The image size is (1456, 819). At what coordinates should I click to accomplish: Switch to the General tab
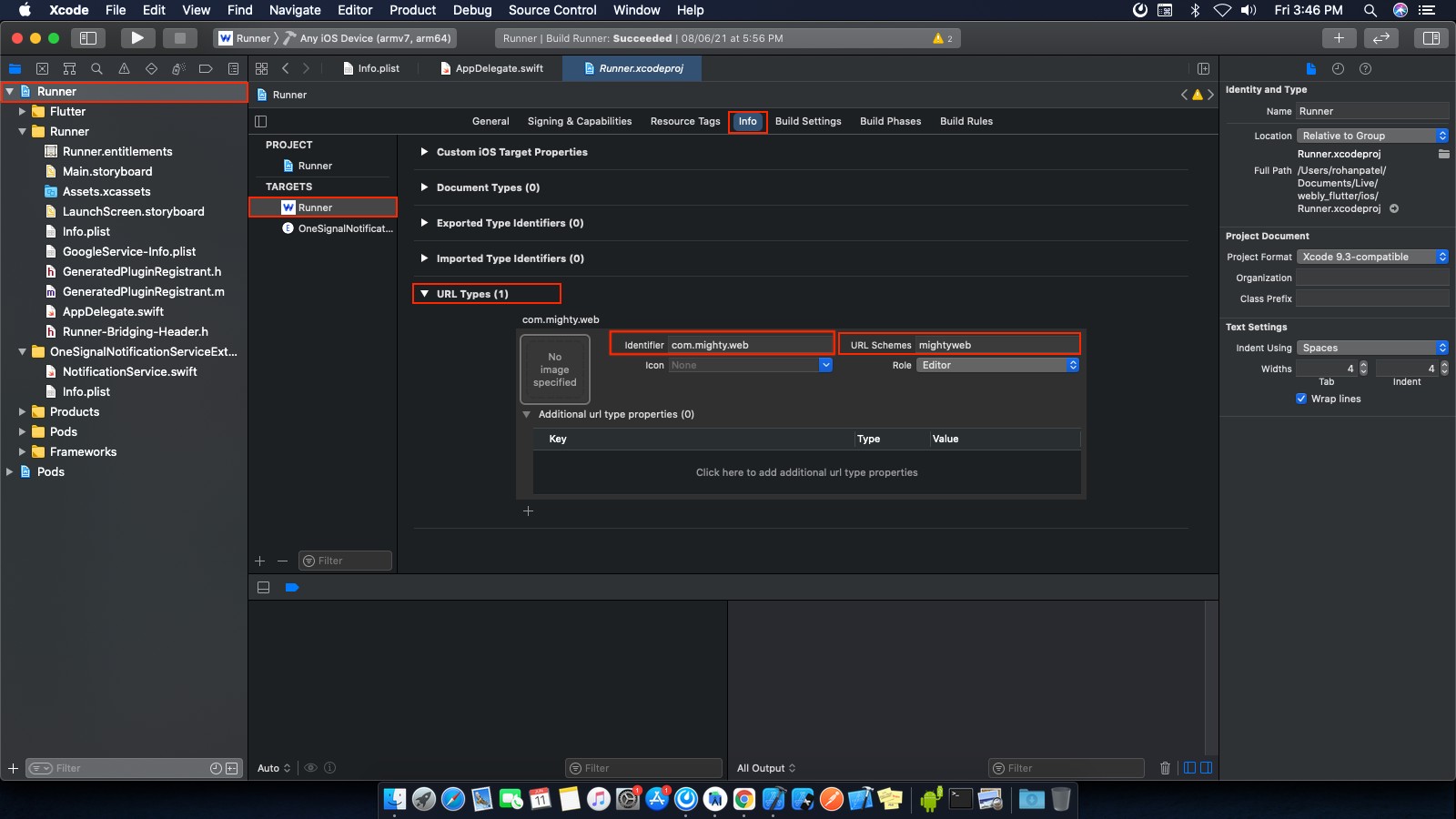490,121
